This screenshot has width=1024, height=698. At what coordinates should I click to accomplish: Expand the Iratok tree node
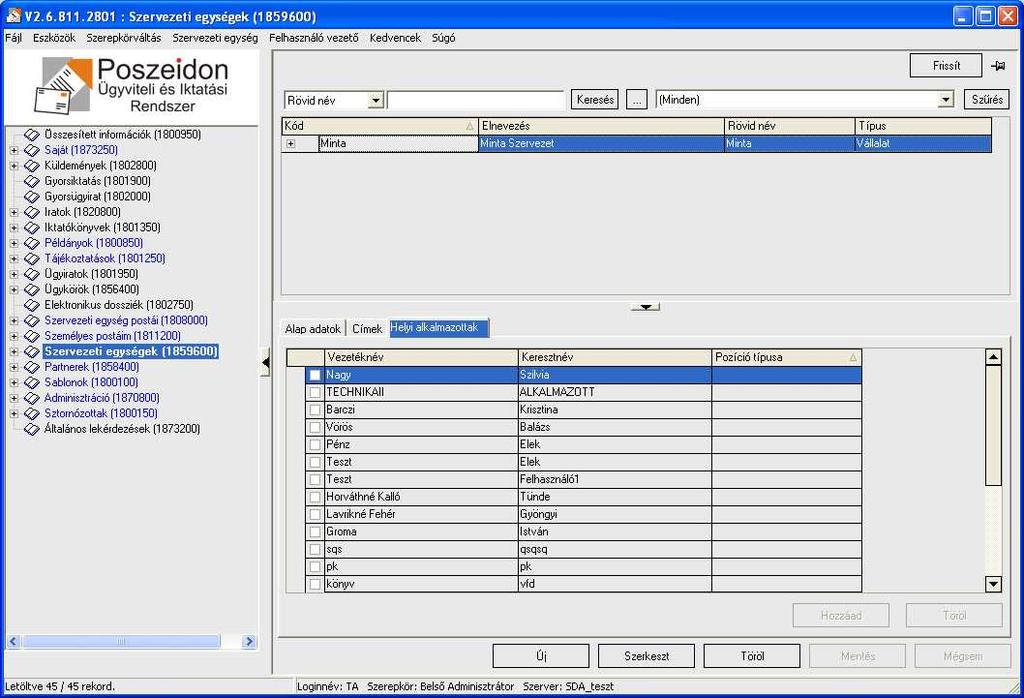pyautogui.click(x=14, y=212)
